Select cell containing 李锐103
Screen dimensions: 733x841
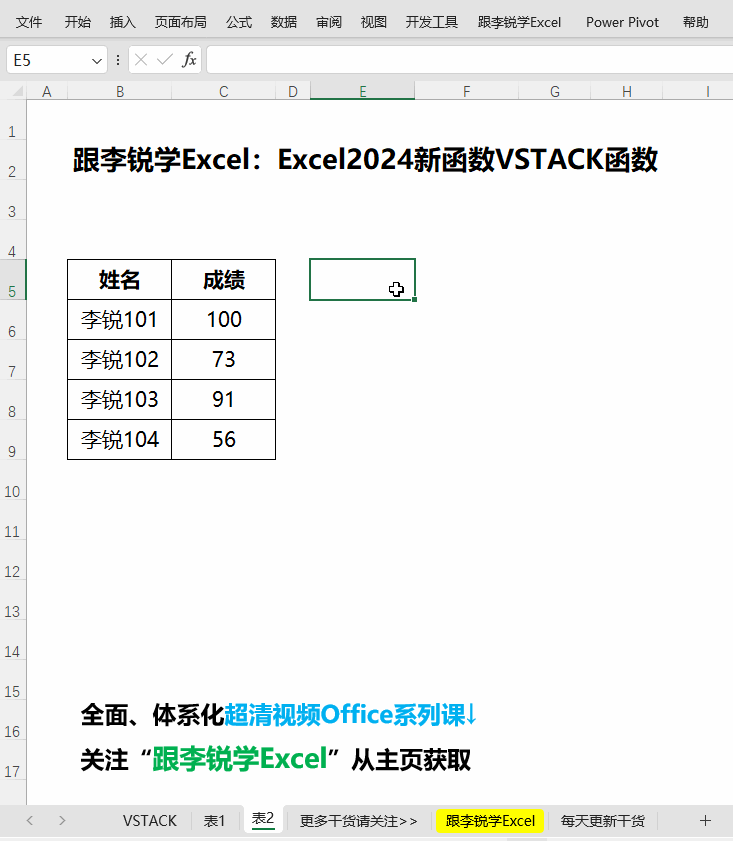click(x=120, y=400)
